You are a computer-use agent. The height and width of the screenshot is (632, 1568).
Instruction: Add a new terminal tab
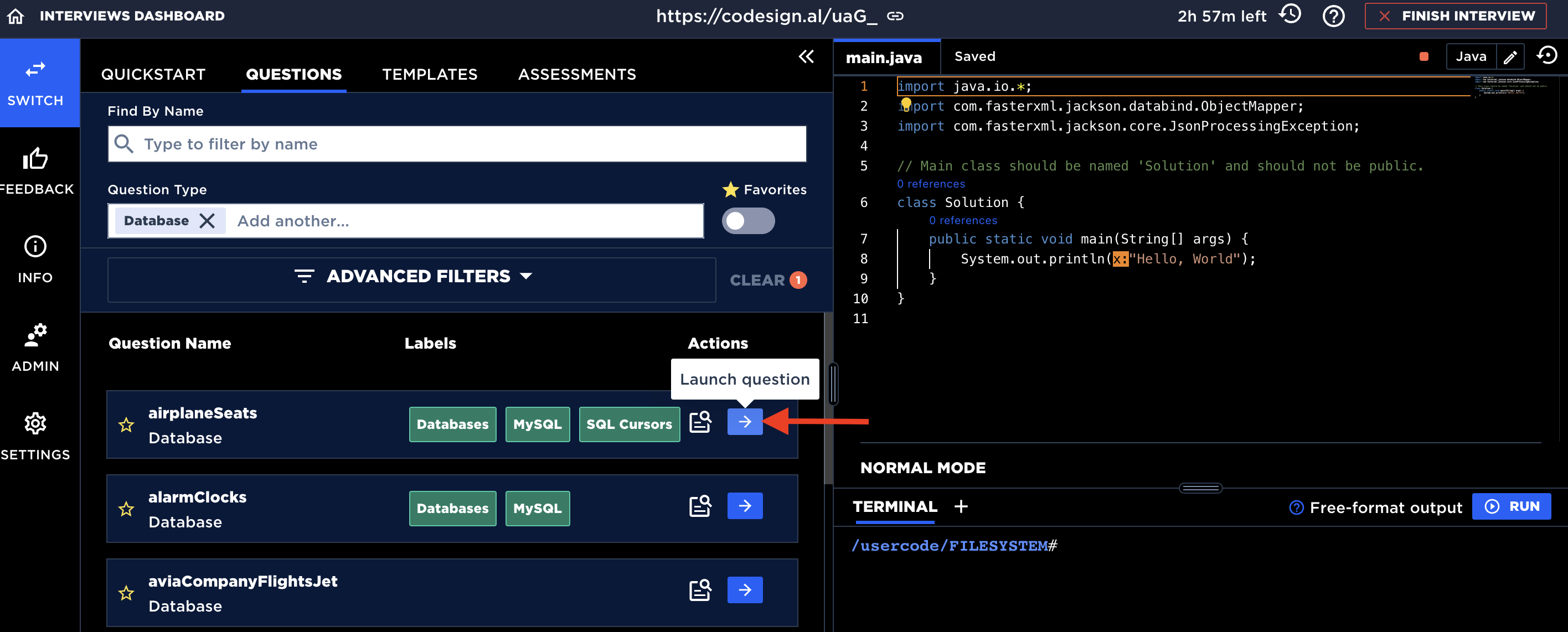(961, 506)
